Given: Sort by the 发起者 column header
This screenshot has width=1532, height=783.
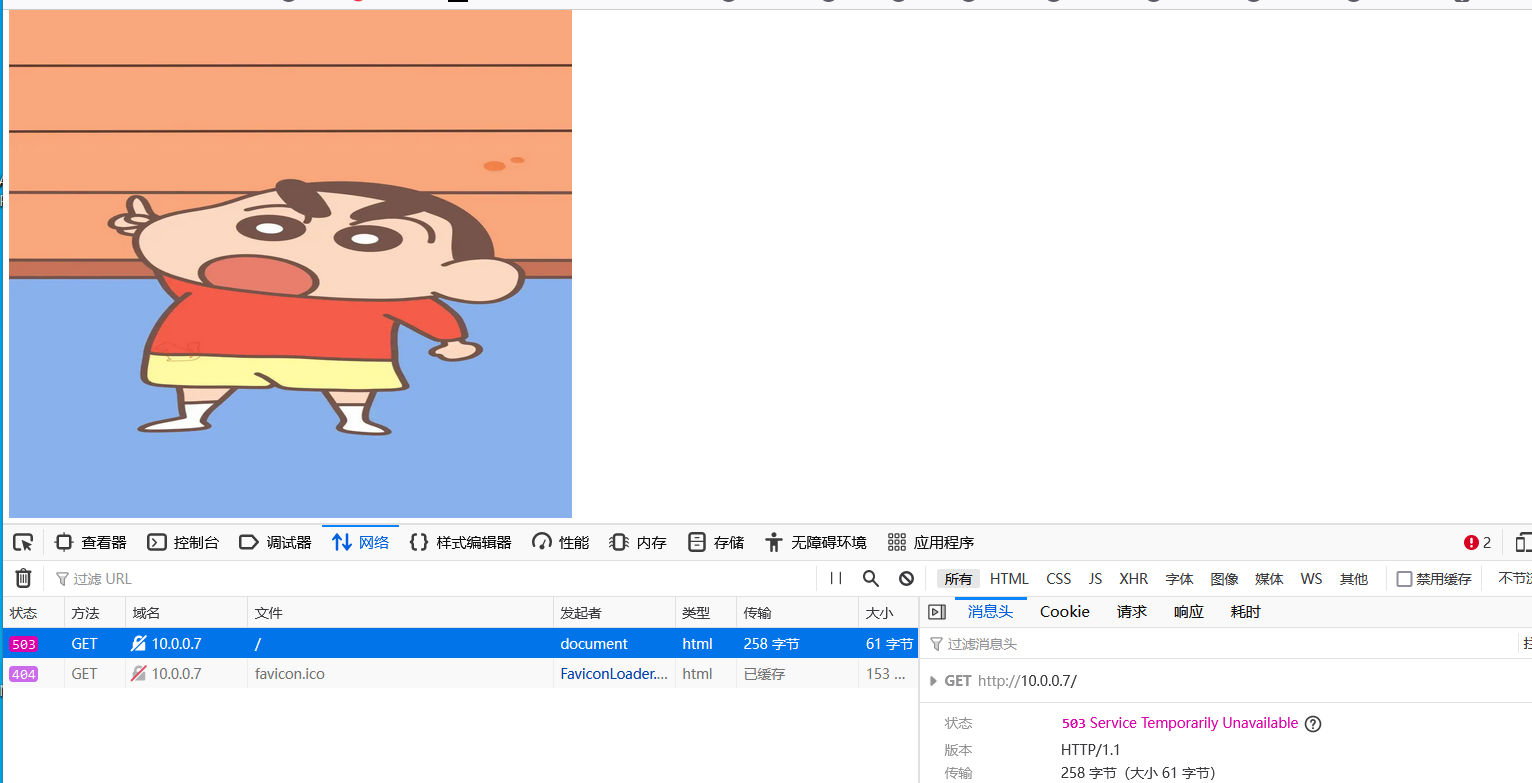Looking at the screenshot, I should 614,613.
